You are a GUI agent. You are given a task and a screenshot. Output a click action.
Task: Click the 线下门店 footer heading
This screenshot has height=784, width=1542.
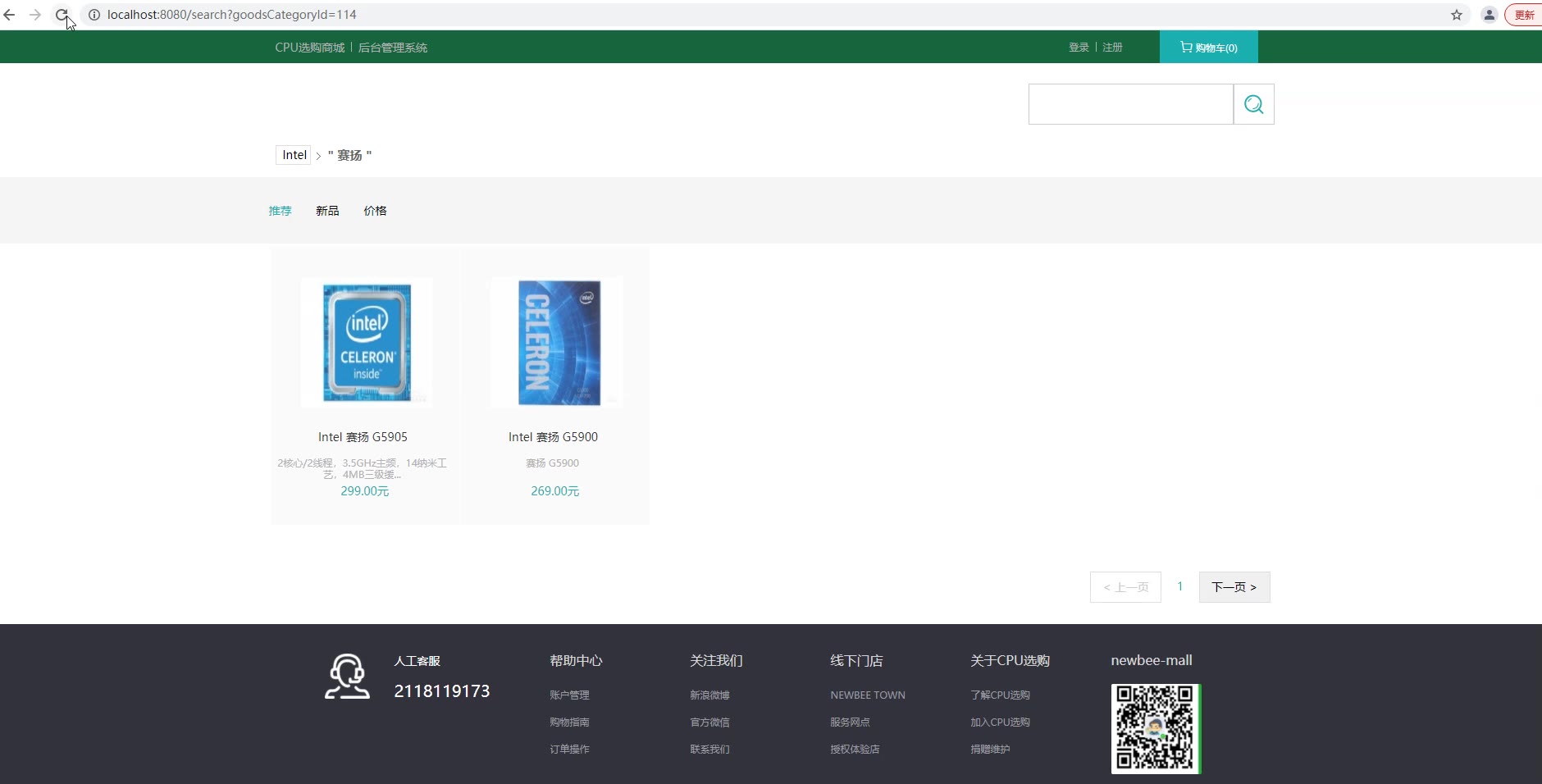click(856, 660)
